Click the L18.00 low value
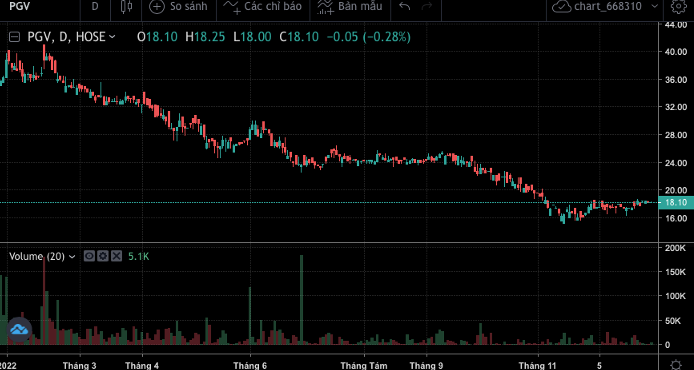 click(253, 37)
